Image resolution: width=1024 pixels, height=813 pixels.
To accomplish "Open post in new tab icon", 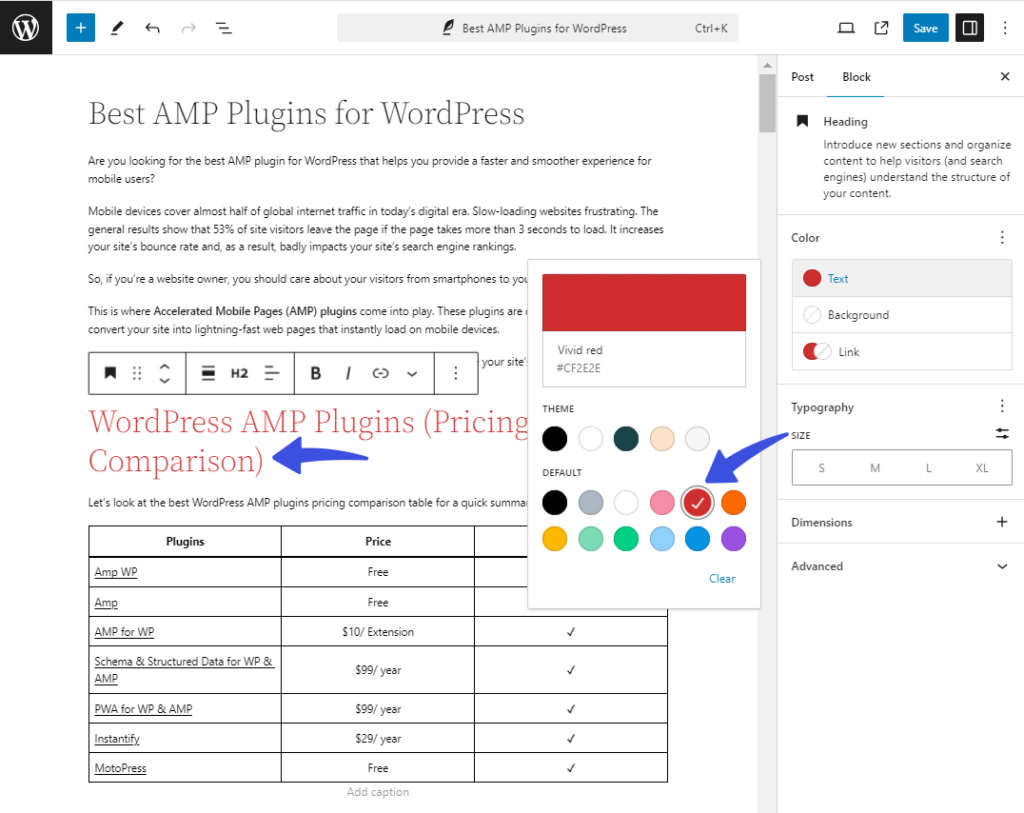I will point(881,28).
